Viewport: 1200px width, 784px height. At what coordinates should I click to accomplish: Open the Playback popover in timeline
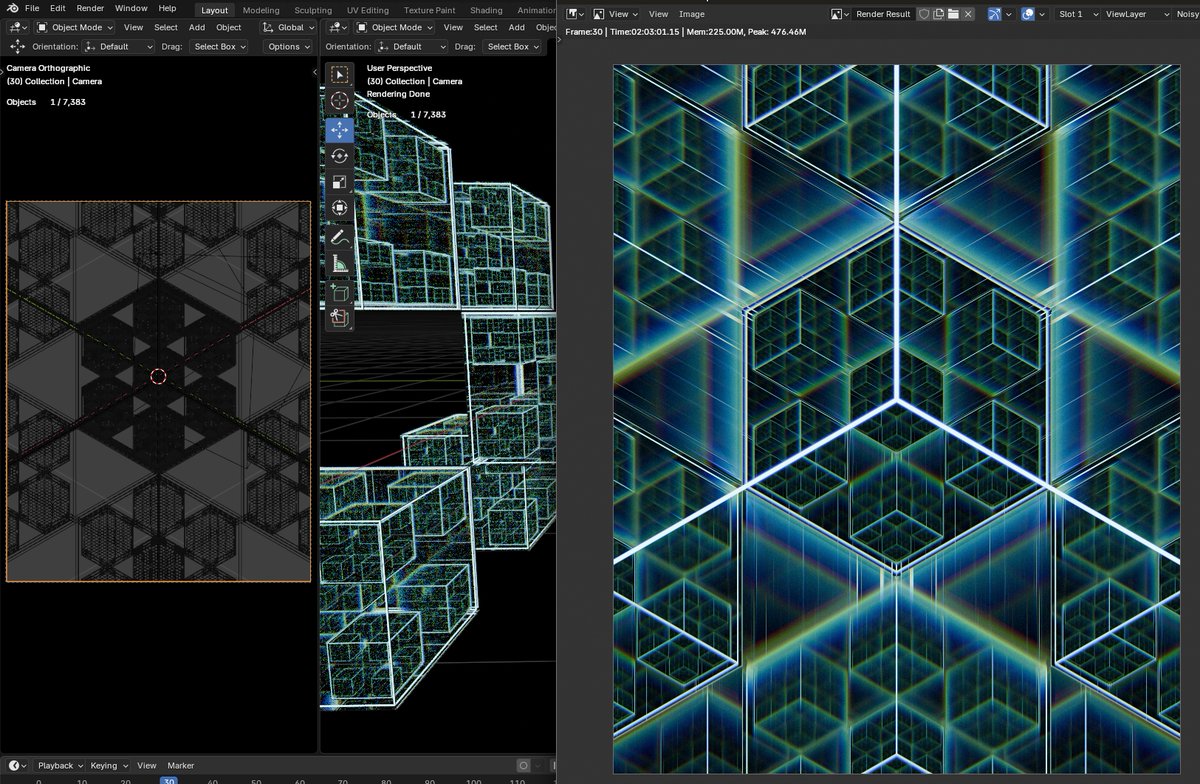pyautogui.click(x=60, y=765)
